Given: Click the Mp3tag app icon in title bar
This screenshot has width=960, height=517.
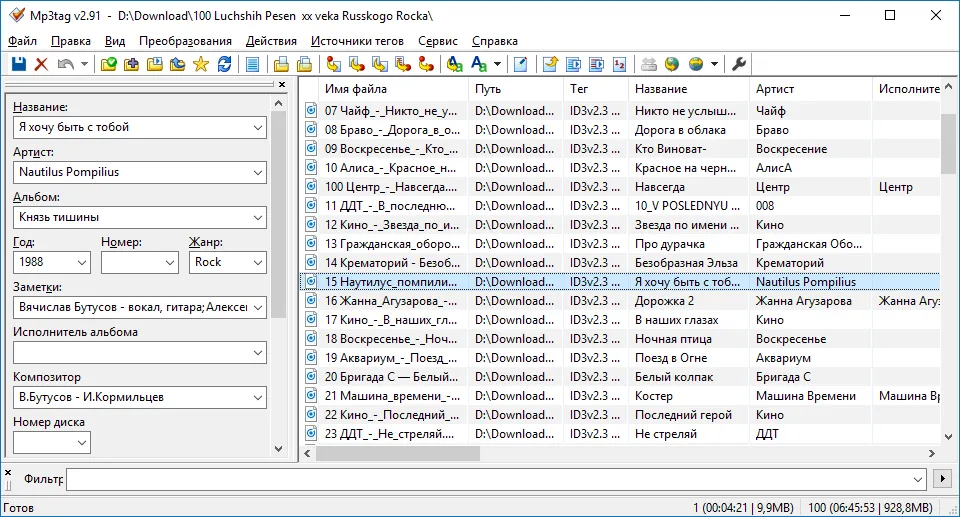Looking at the screenshot, I should 17,15.
